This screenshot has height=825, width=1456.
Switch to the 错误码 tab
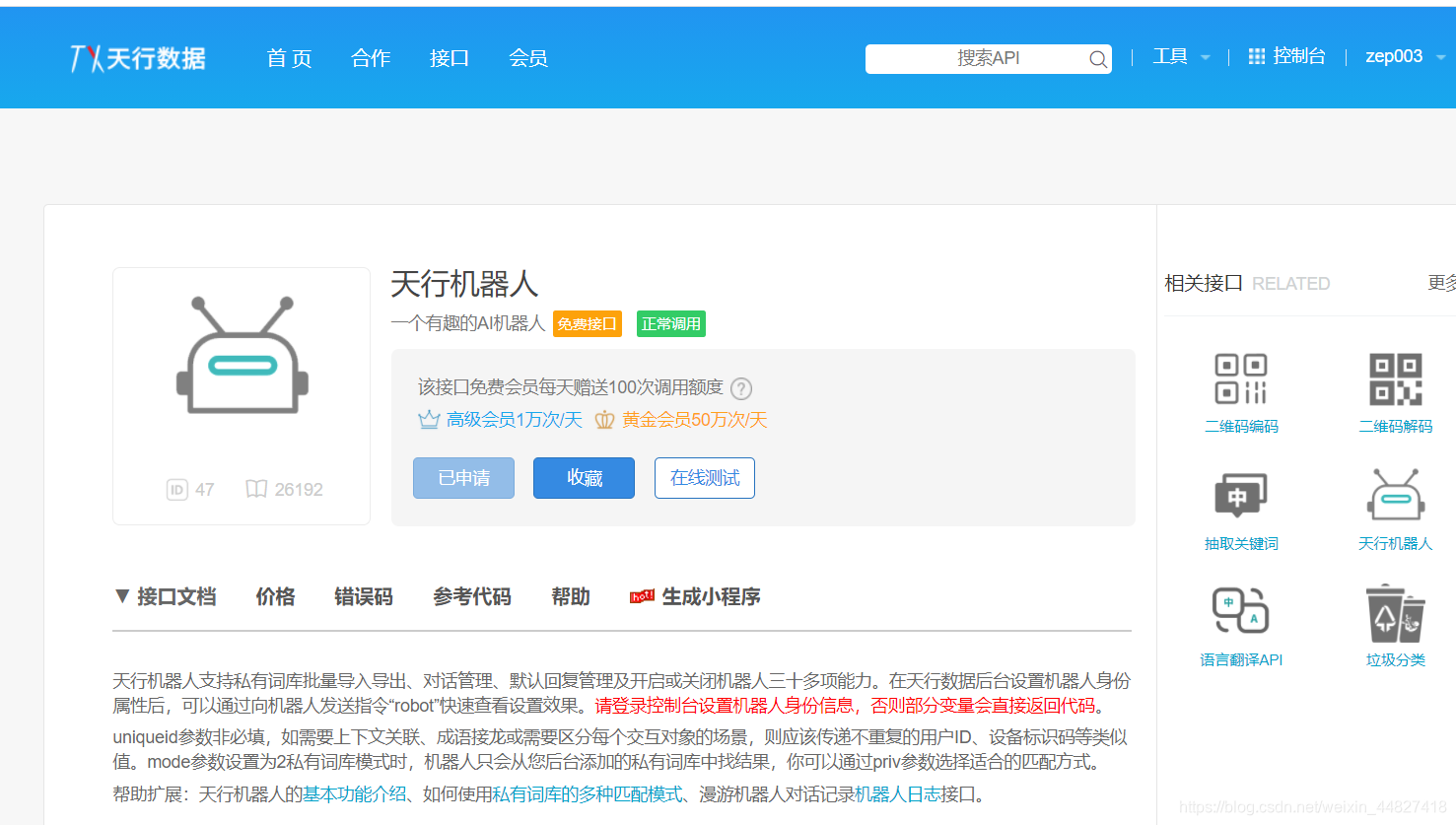click(364, 595)
